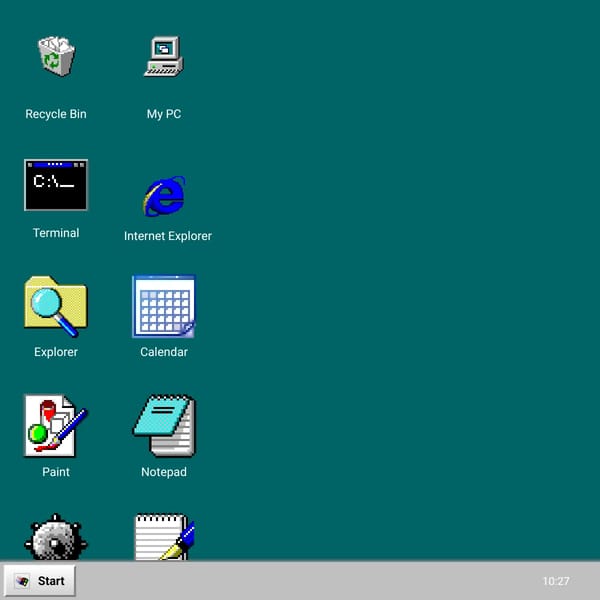Open the Recycle Bin desktop icon
Viewport: 600px width, 600px height.
pos(56,56)
